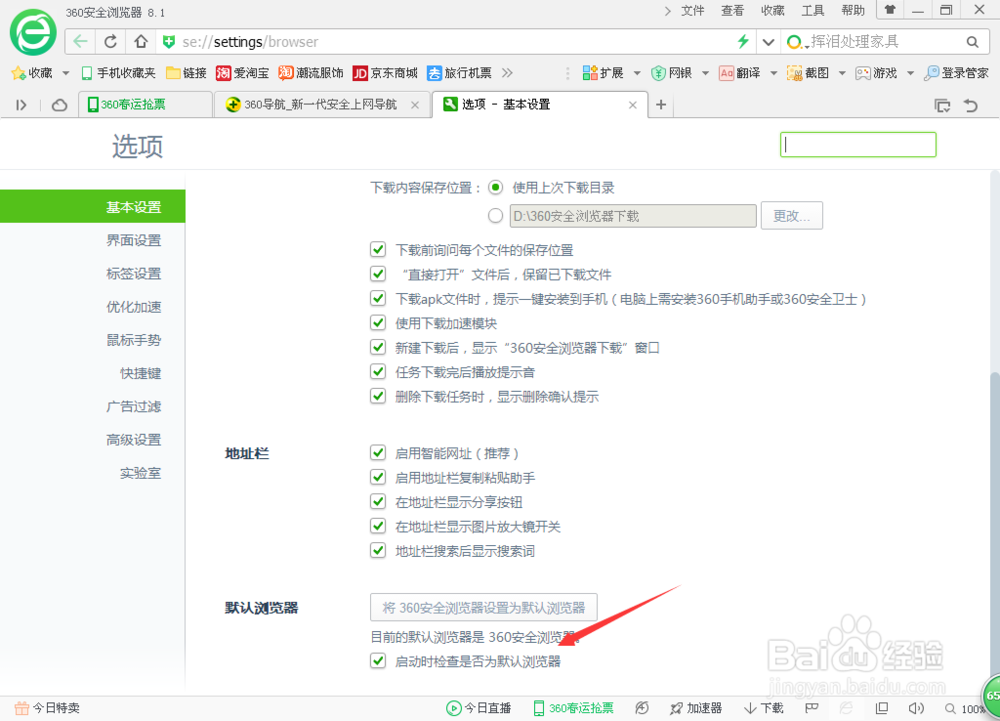Toggle the sidebar panel icon left of tabs
Image resolution: width=1000 pixels, height=721 pixels.
[21, 105]
